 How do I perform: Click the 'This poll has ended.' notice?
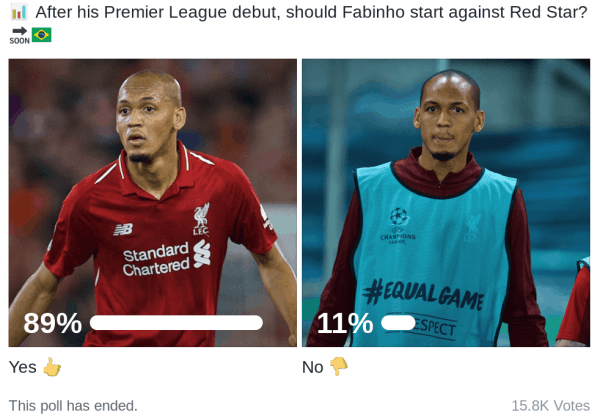73,406
